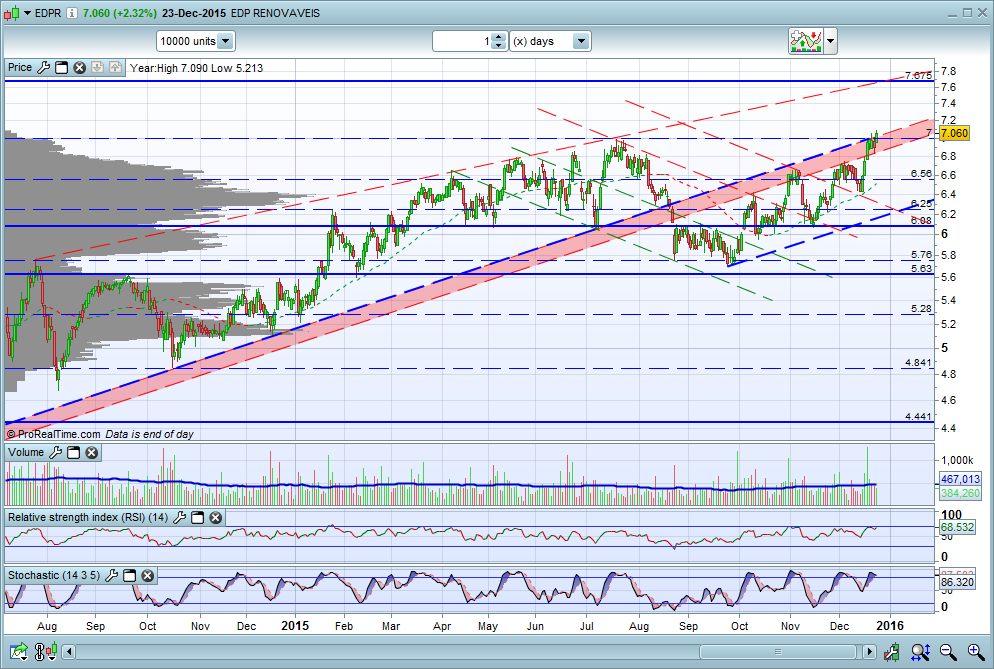Open the (x) days timeframe dropdown
This screenshot has width=994, height=669.
coord(581,41)
